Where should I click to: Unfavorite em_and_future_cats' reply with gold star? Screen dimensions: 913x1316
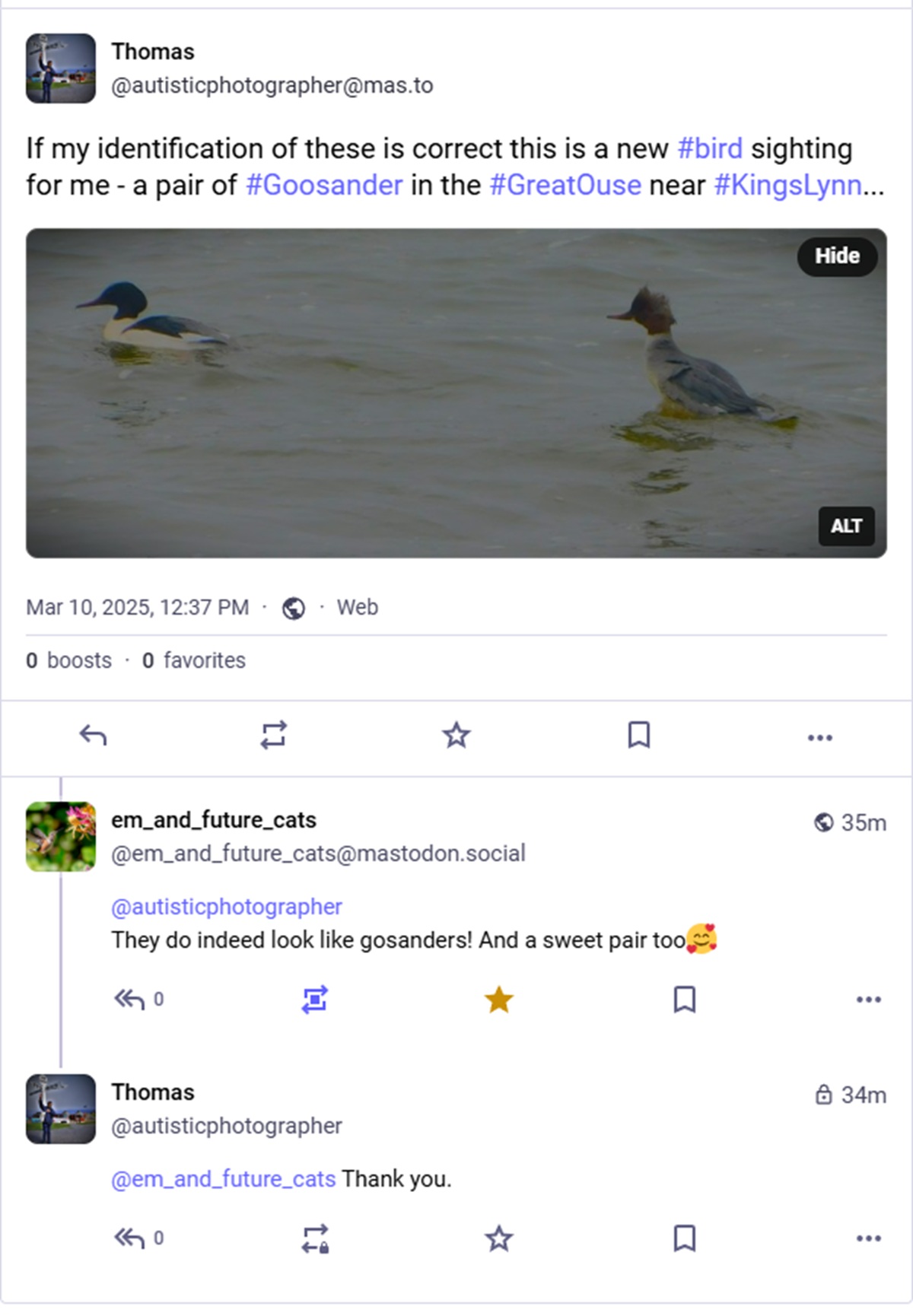(x=499, y=1000)
